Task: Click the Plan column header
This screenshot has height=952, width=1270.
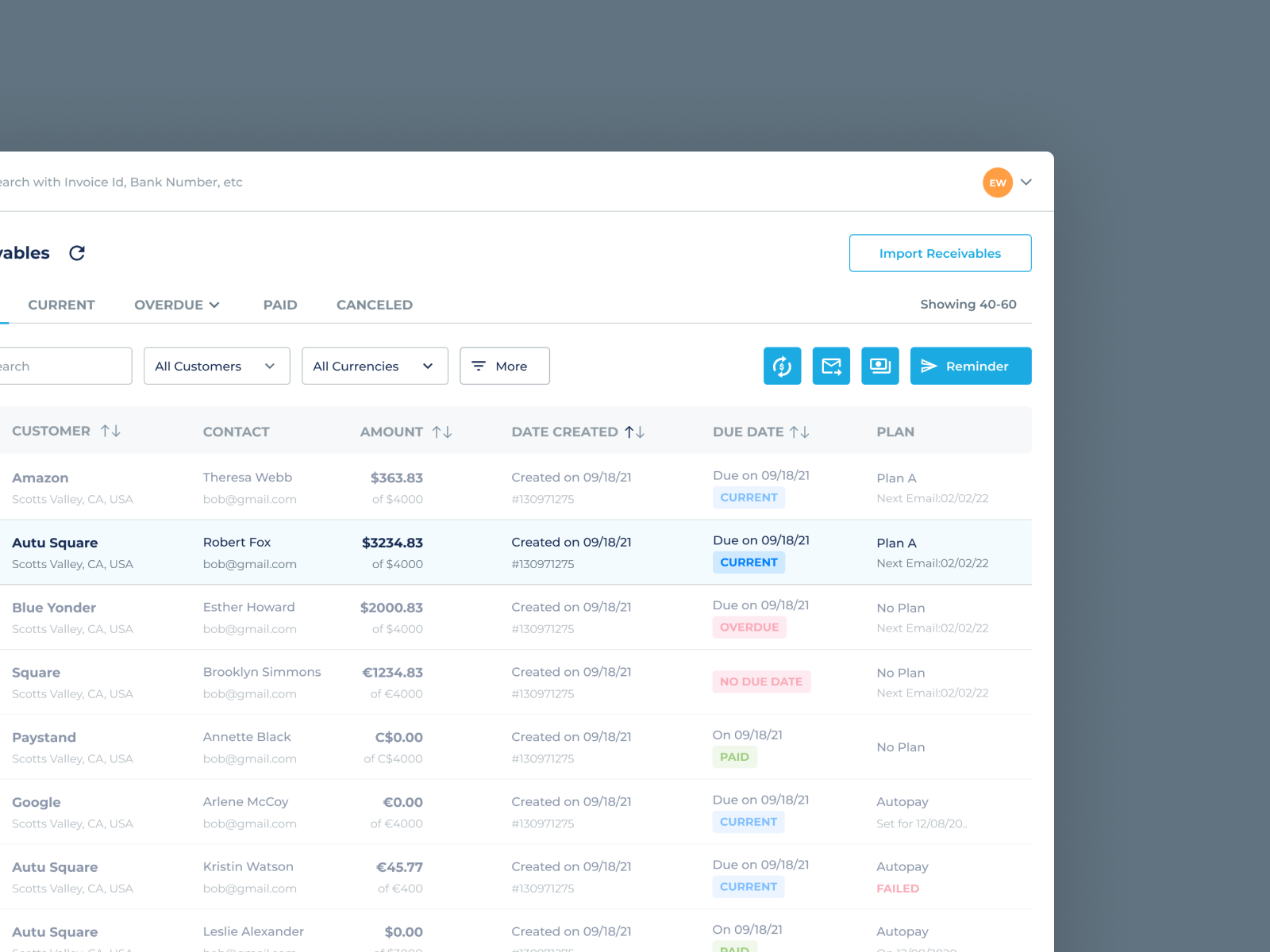Action: [x=895, y=432]
